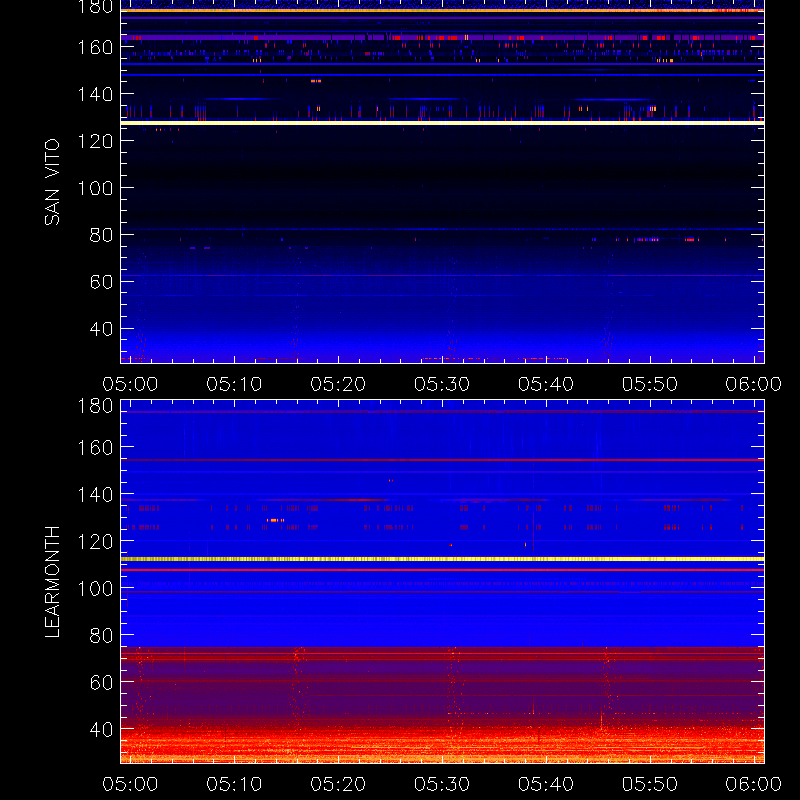The width and height of the screenshot is (800, 800).
Task: Click 06:00 under the San Vito plot
Action: 754,384
